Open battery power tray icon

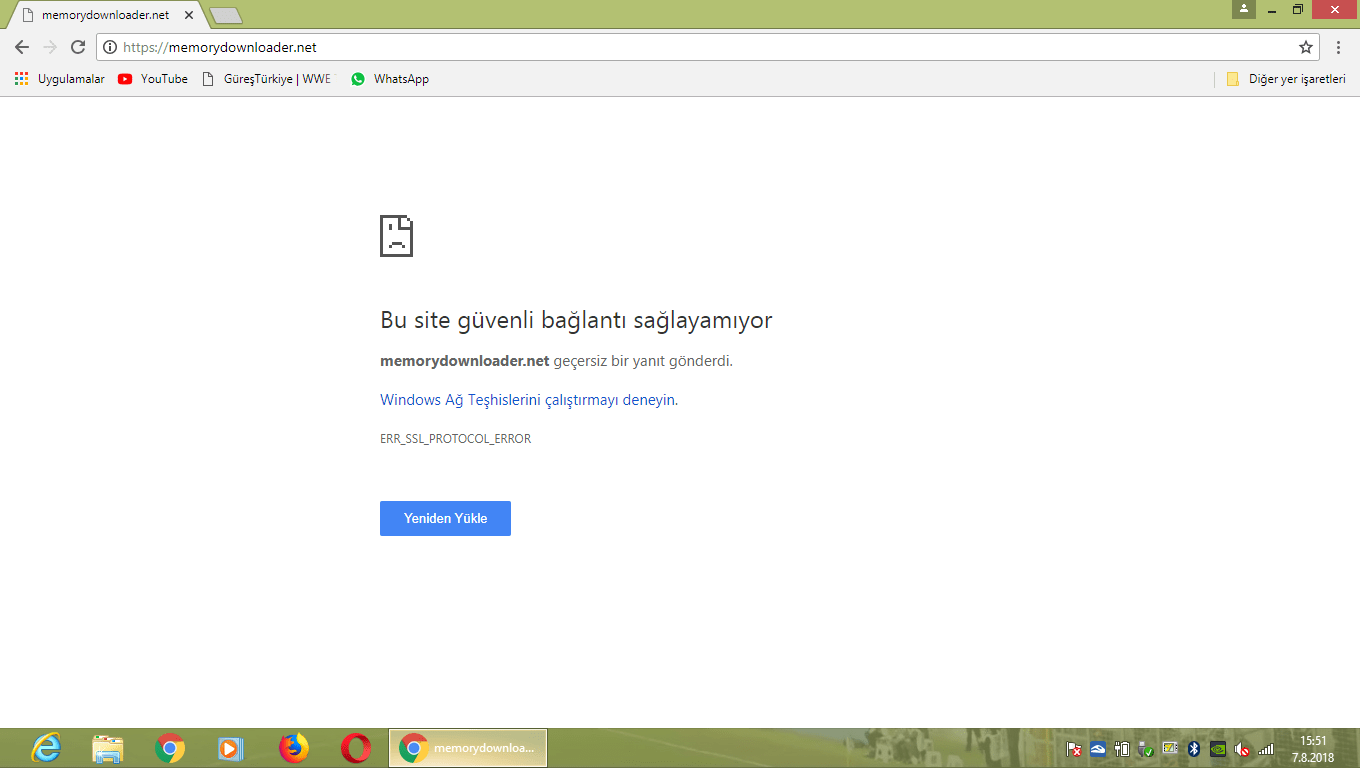pyautogui.click(x=1122, y=748)
